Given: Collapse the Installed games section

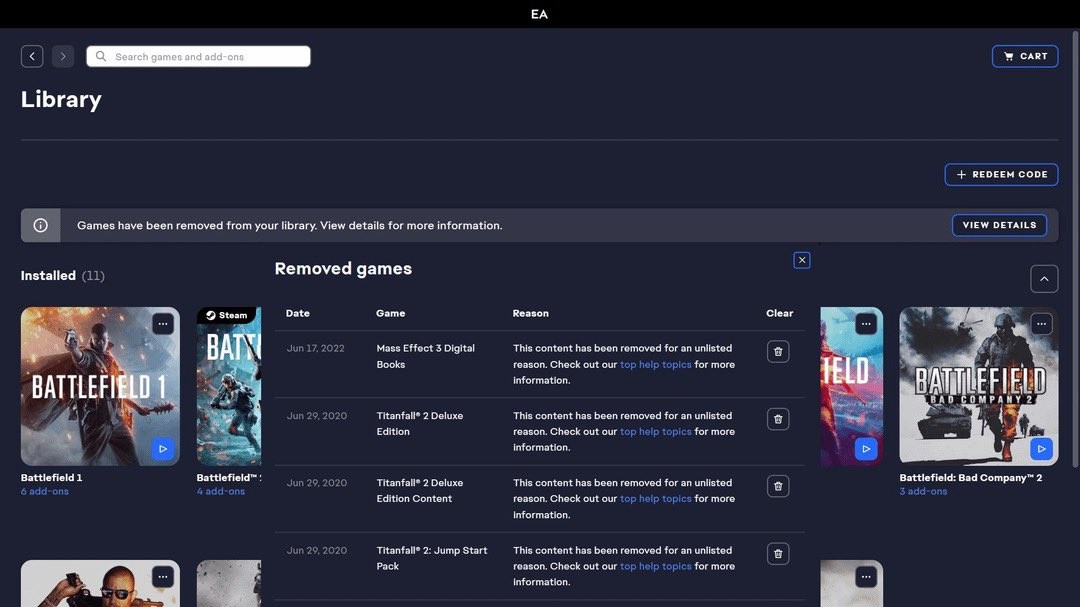Looking at the screenshot, I should 1043,279.
